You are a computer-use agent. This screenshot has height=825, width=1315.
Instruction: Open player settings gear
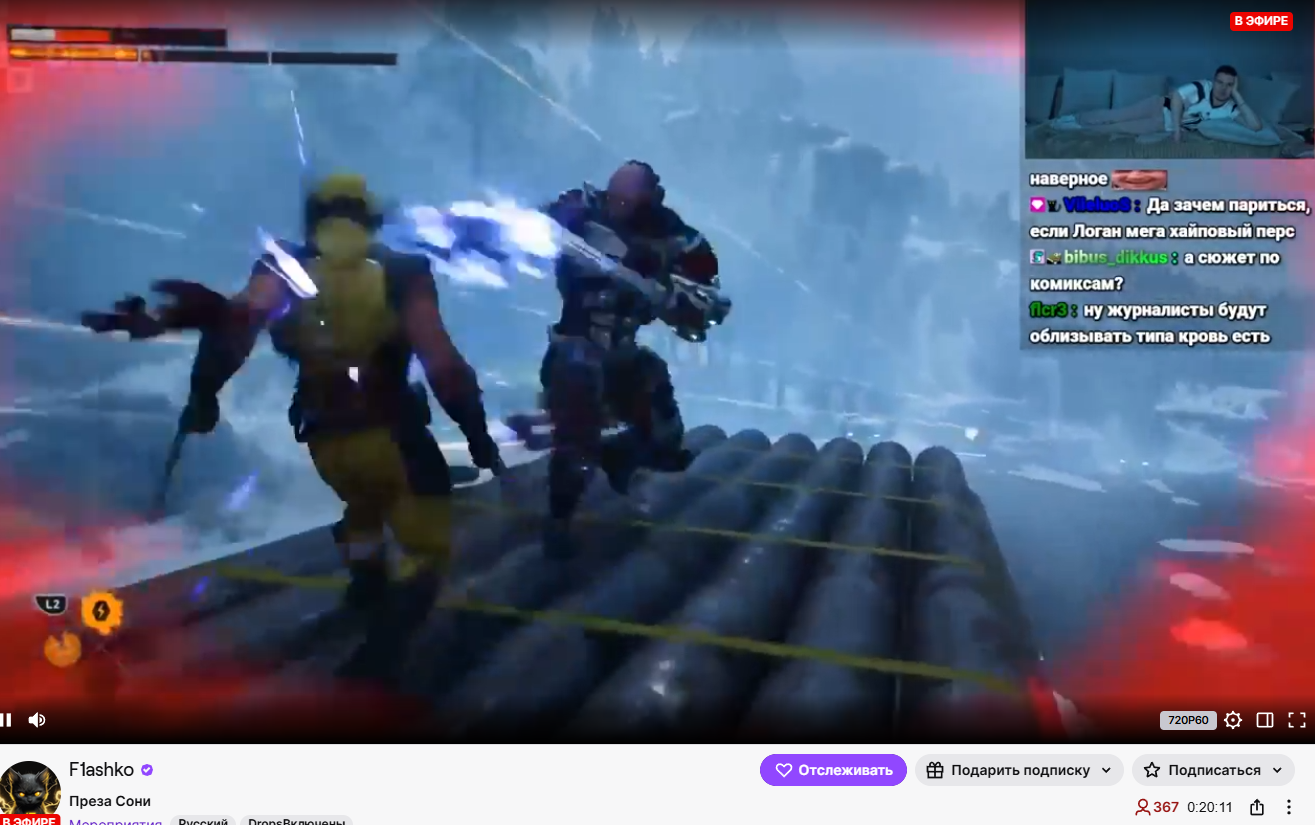click(1233, 720)
